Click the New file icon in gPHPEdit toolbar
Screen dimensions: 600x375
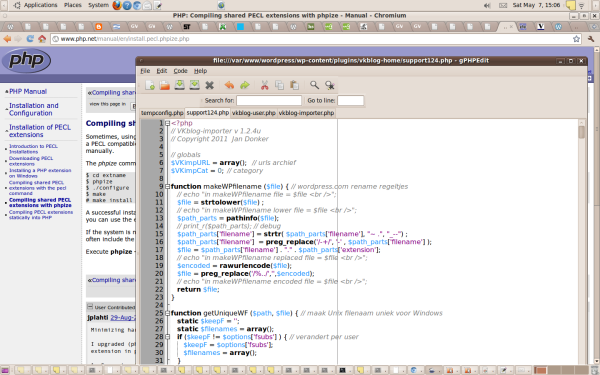coord(150,85)
